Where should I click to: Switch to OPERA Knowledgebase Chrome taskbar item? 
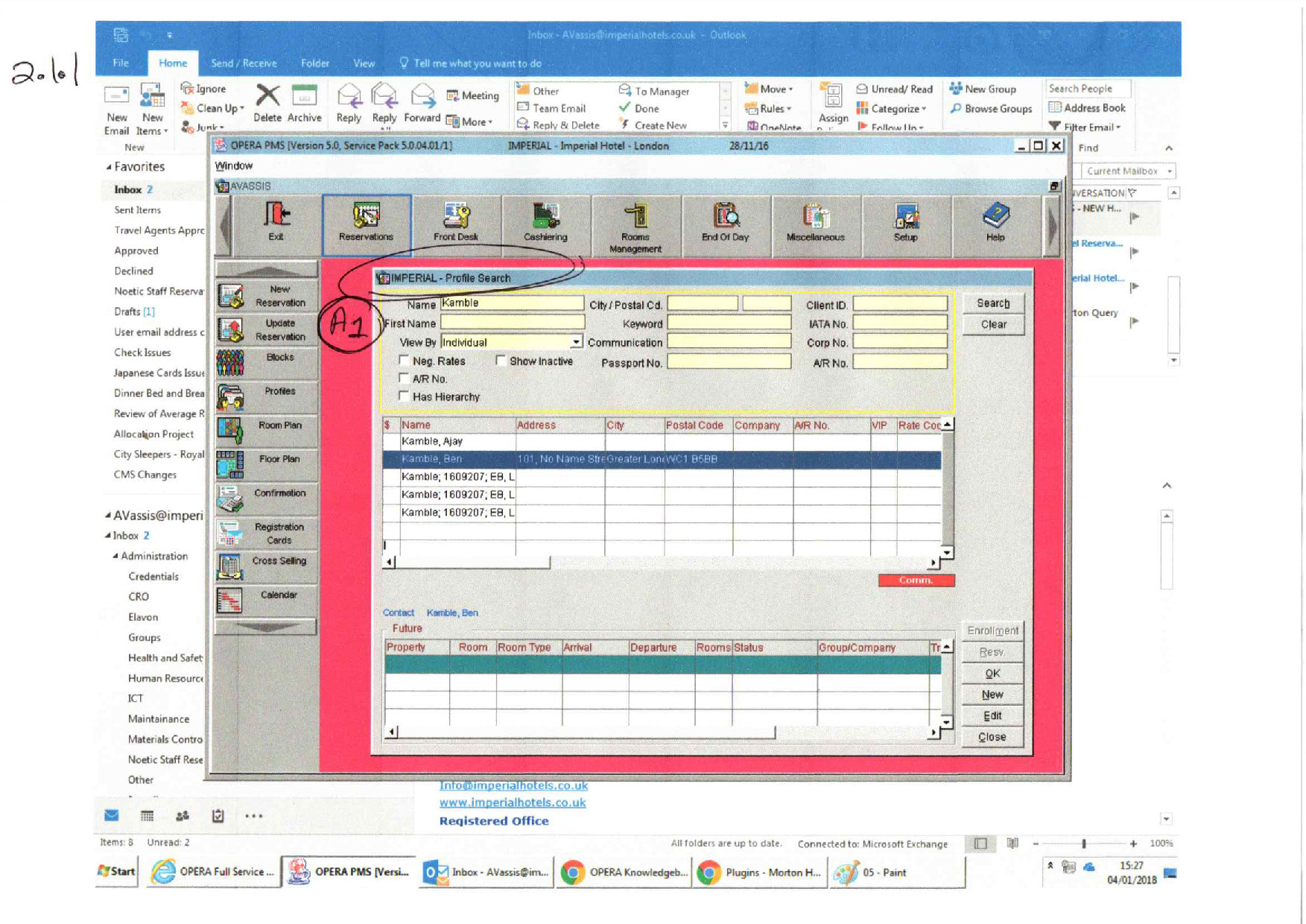624,872
